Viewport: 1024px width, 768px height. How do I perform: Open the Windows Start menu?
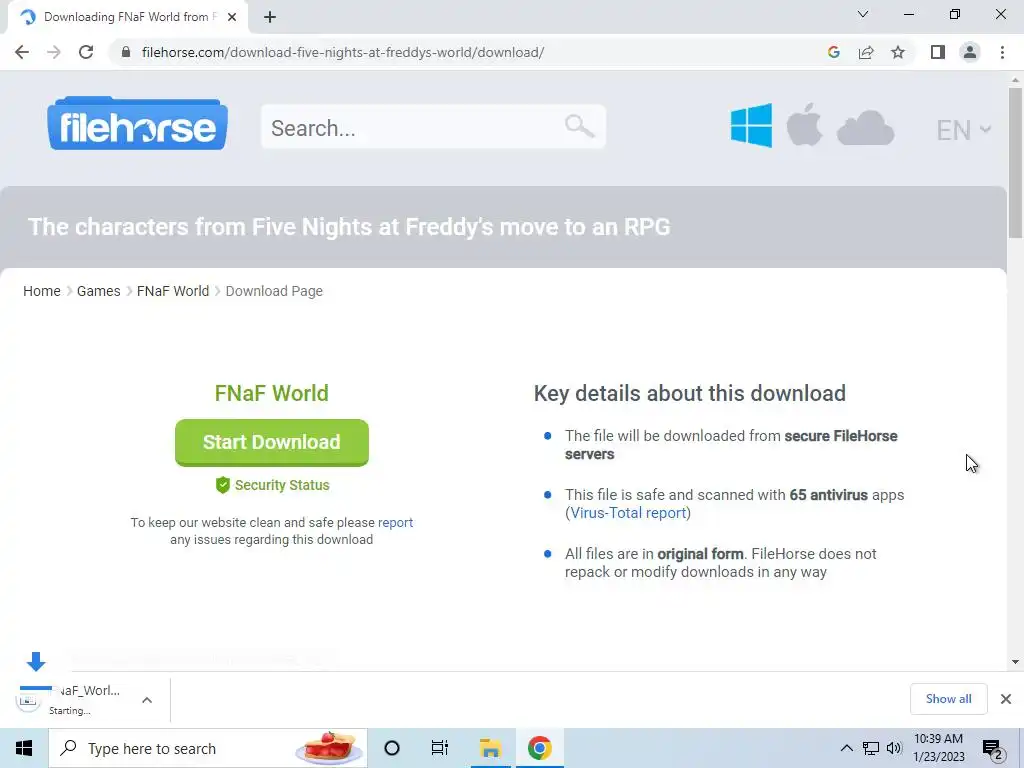click(x=24, y=748)
